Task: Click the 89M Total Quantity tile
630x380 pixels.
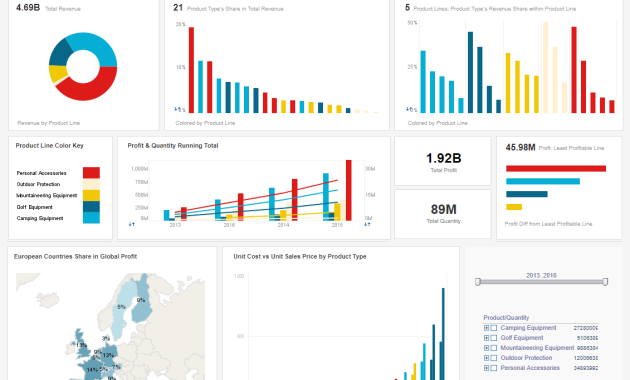Action: pos(443,214)
